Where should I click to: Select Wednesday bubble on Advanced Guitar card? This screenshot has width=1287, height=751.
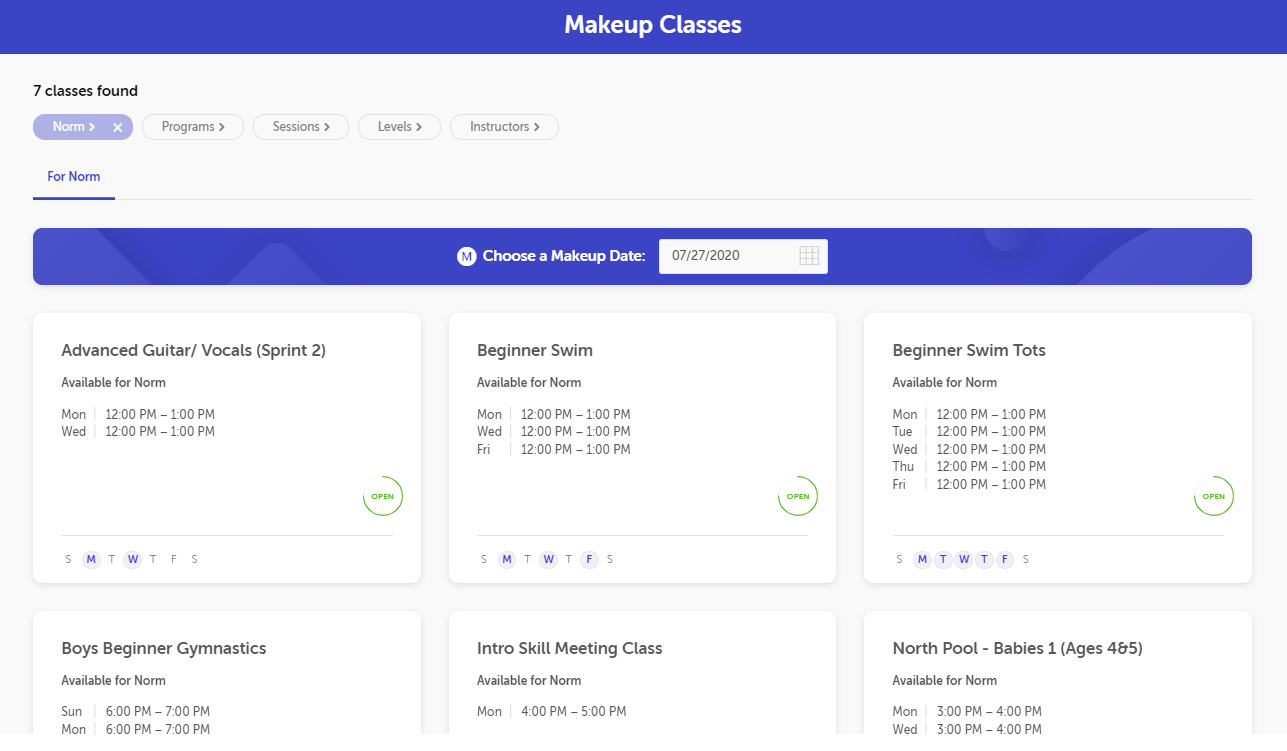[x=133, y=559]
